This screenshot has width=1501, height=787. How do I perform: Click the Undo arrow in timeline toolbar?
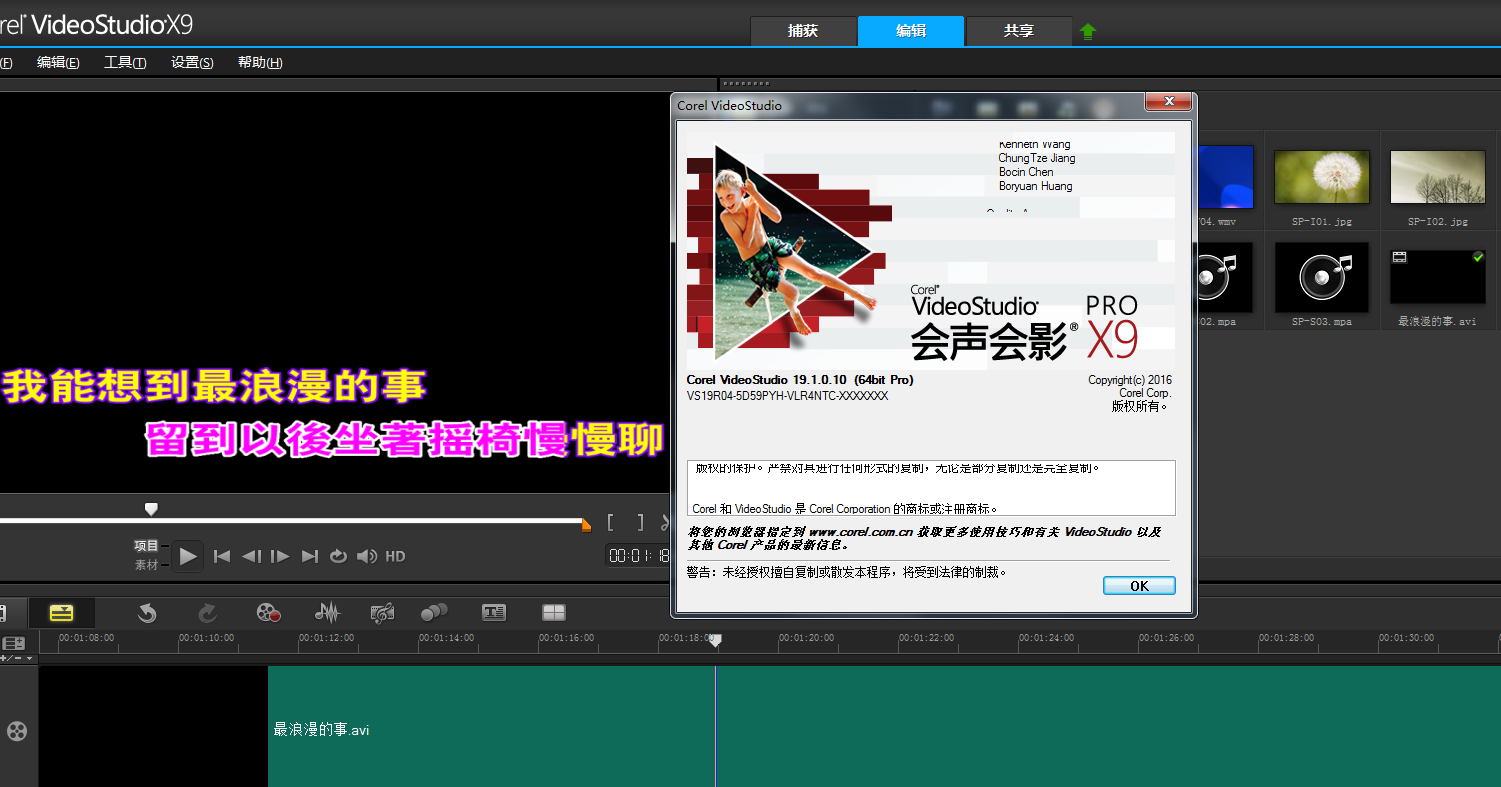147,613
